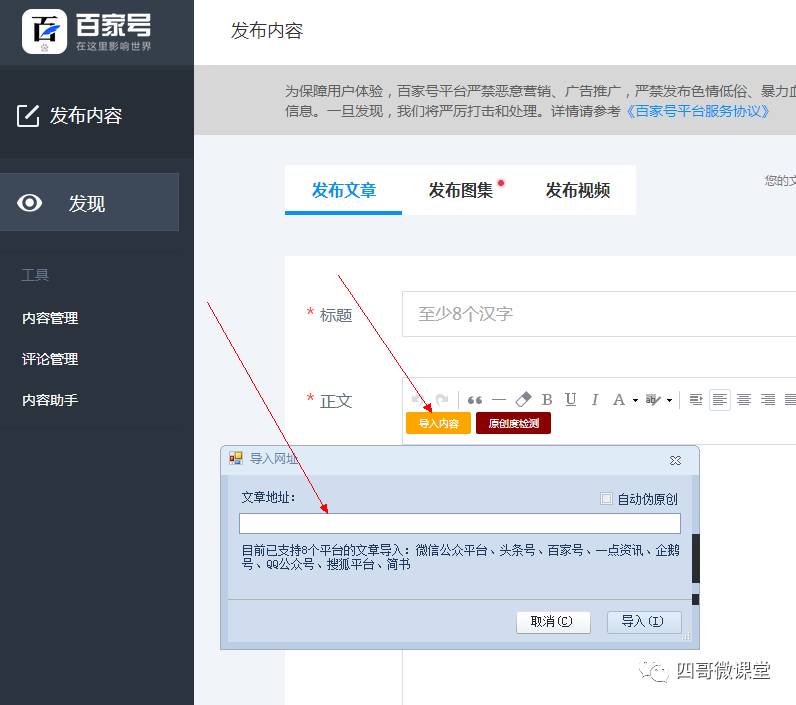Click the 导入(I) button

click(644, 622)
